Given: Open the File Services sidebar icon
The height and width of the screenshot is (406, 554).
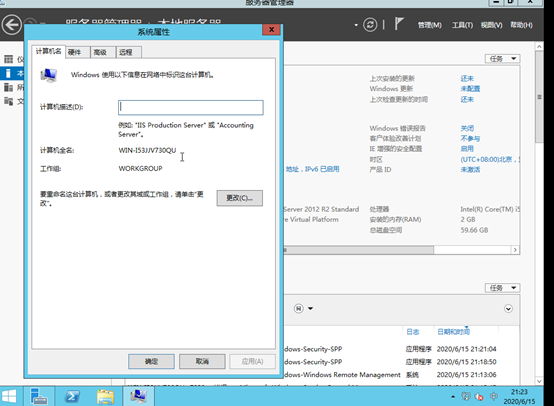Looking at the screenshot, I should 8,101.
